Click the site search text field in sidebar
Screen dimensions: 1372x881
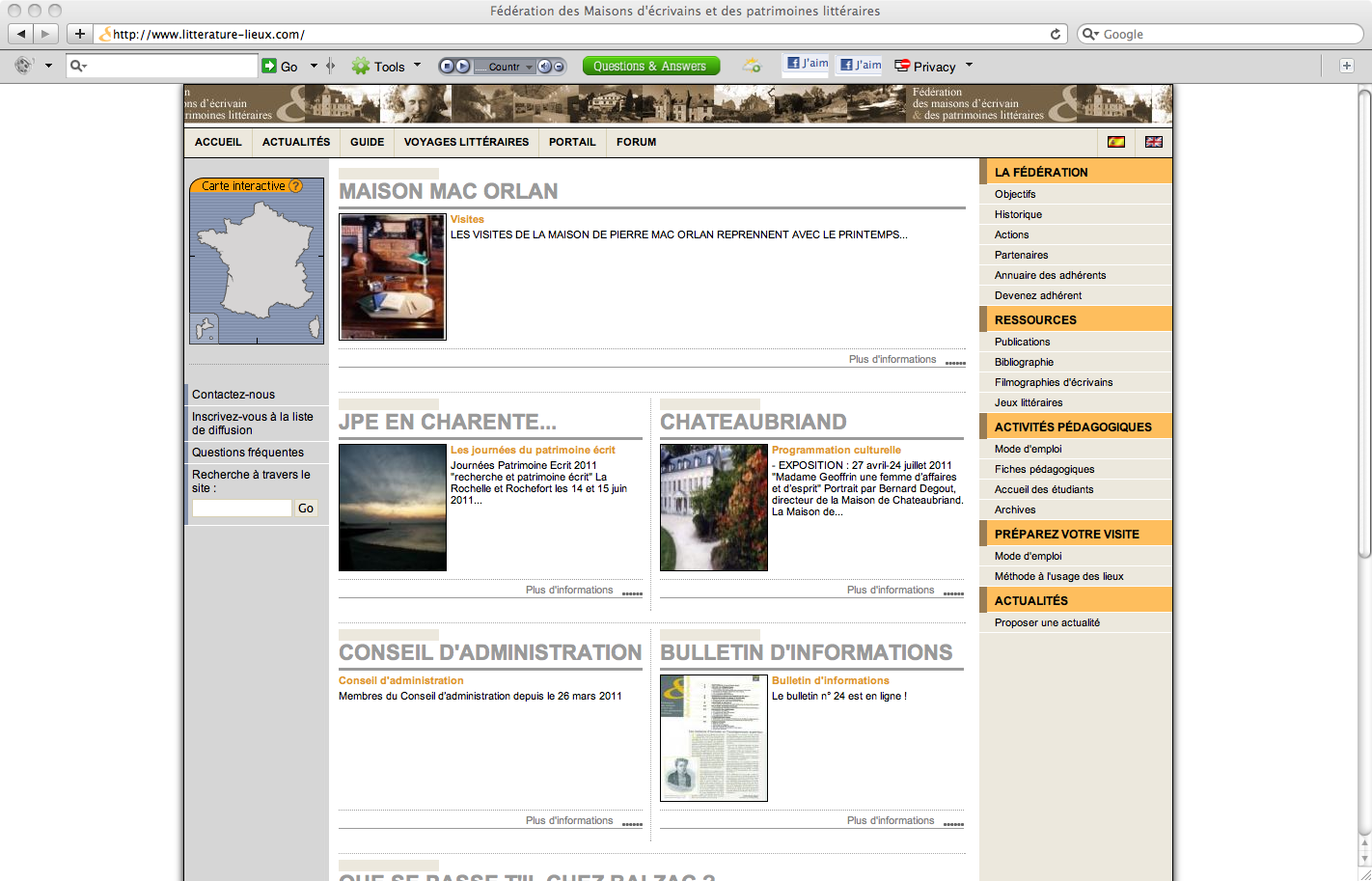[x=241, y=509]
